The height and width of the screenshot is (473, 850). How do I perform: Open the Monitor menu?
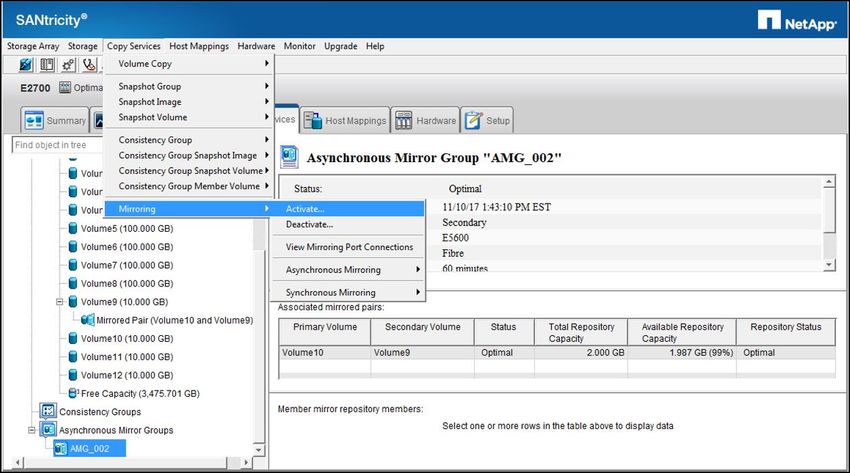299,46
